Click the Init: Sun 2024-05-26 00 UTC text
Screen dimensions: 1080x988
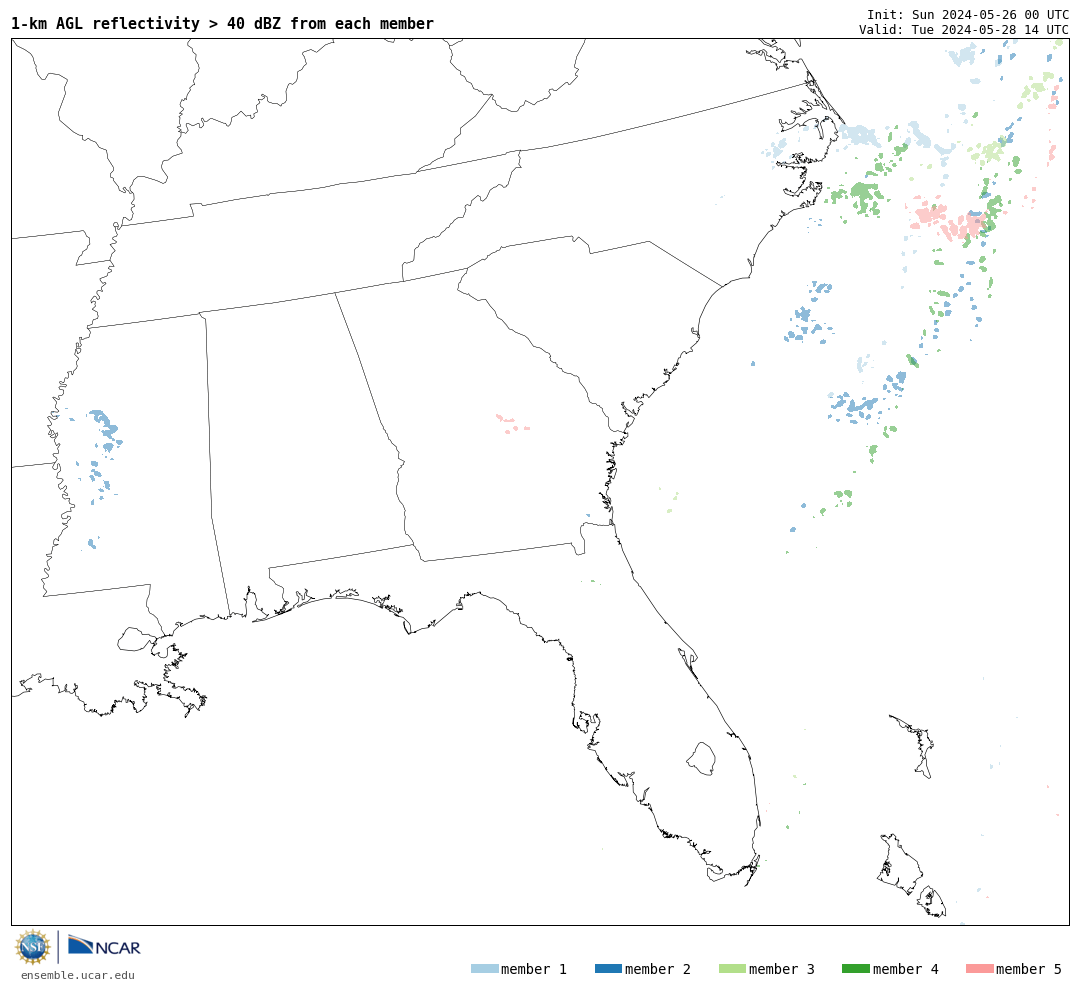pos(968,14)
